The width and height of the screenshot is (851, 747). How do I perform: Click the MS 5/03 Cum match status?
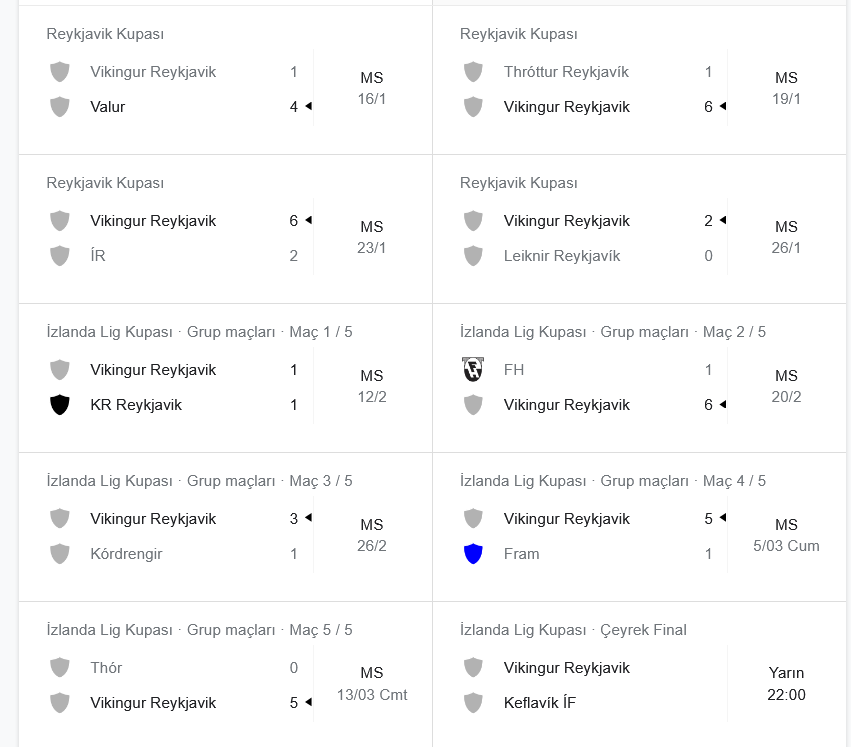(x=786, y=535)
